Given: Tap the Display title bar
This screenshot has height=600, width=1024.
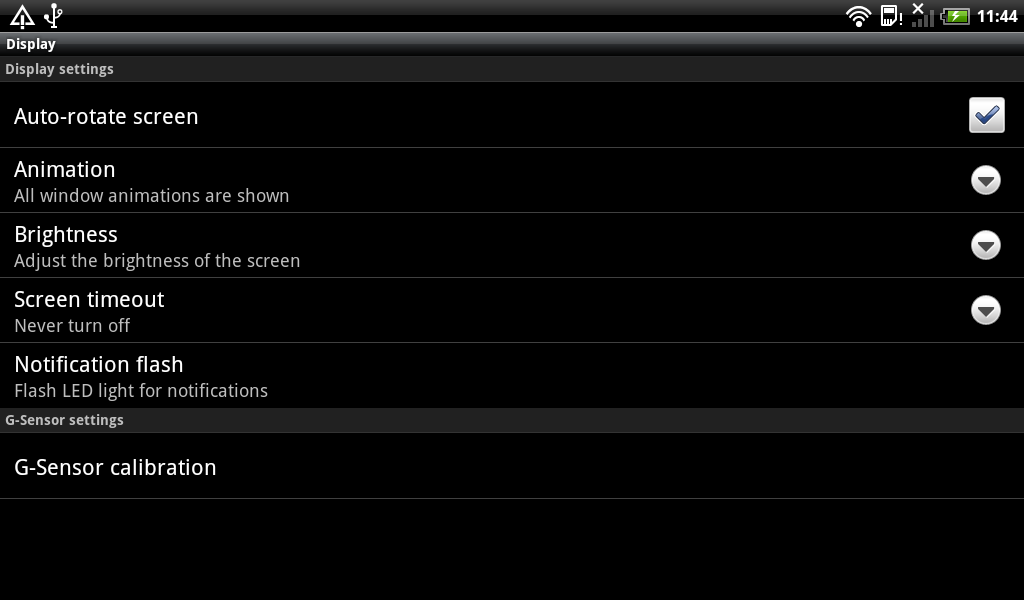Looking at the screenshot, I should [x=512, y=44].
